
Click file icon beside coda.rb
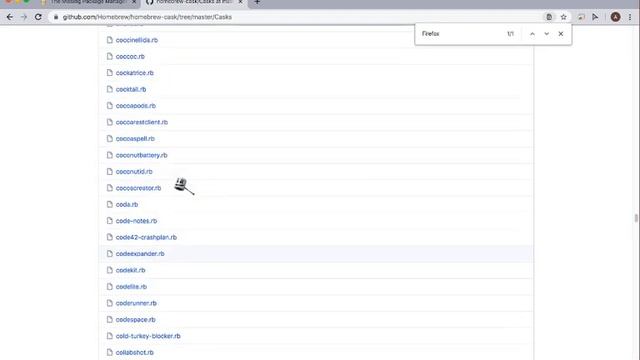(109, 204)
